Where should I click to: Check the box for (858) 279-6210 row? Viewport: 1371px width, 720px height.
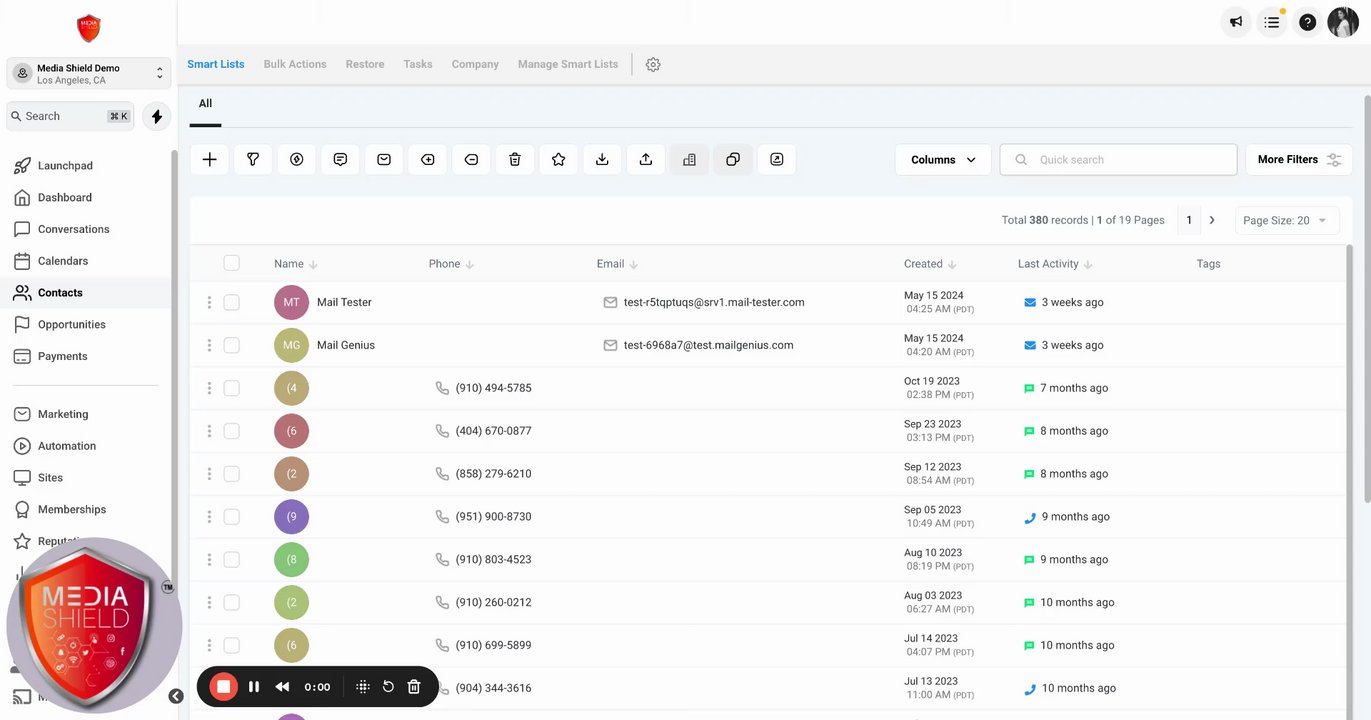(232, 474)
